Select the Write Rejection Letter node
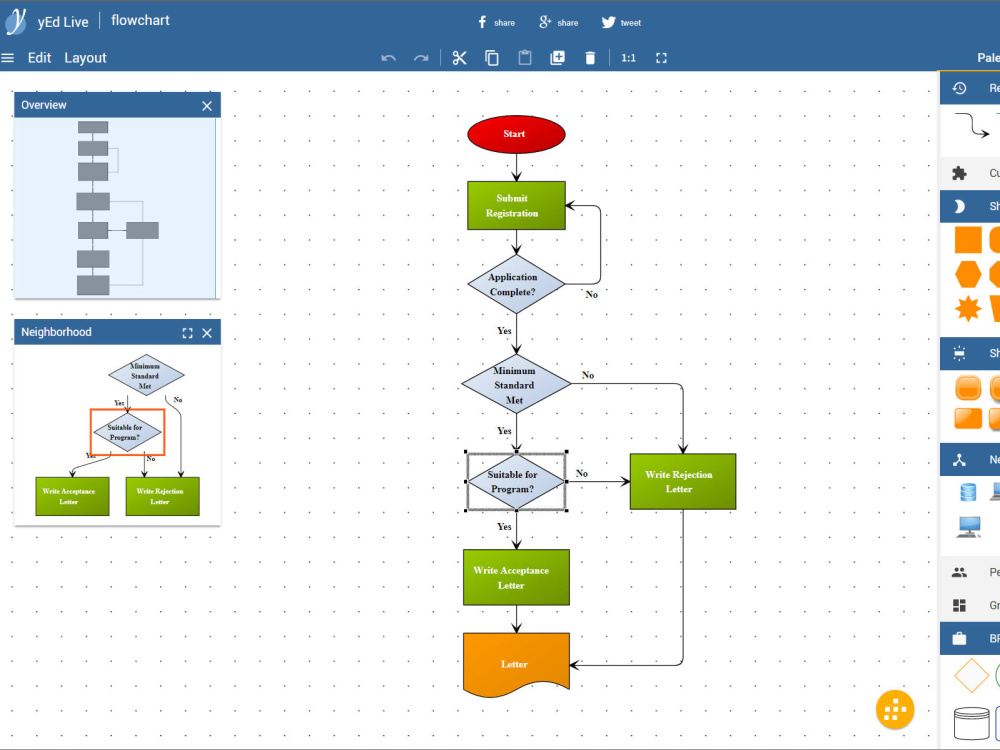The height and width of the screenshot is (750, 1000). pyautogui.click(x=682, y=482)
